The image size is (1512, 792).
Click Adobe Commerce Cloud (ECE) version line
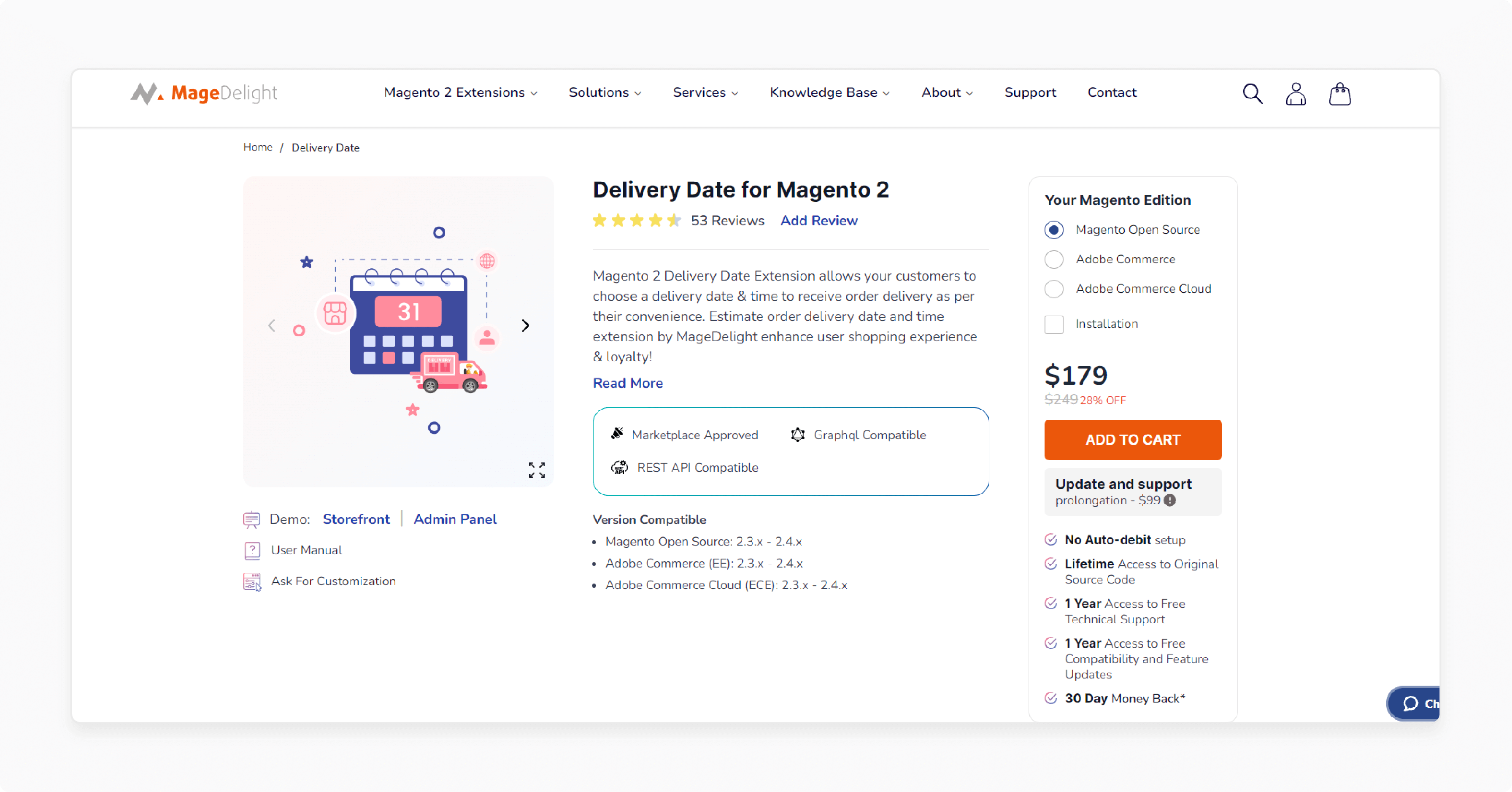point(726,585)
